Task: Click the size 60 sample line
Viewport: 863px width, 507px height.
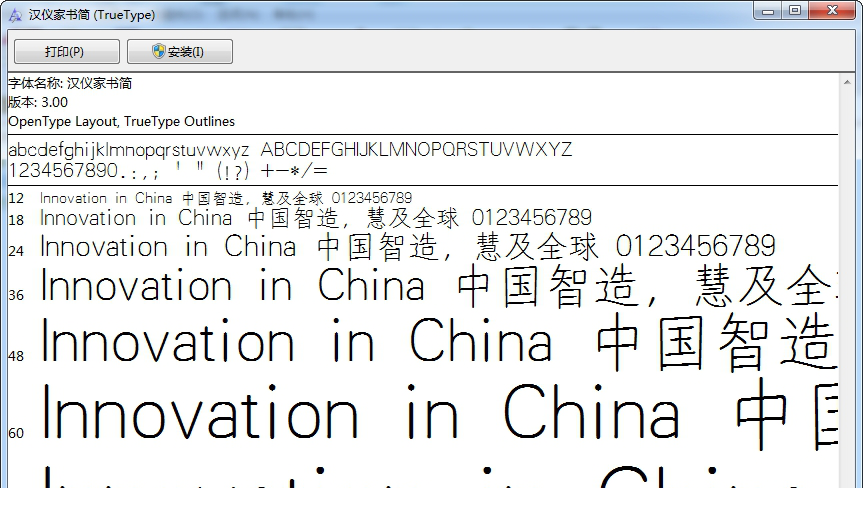Action: point(439,414)
